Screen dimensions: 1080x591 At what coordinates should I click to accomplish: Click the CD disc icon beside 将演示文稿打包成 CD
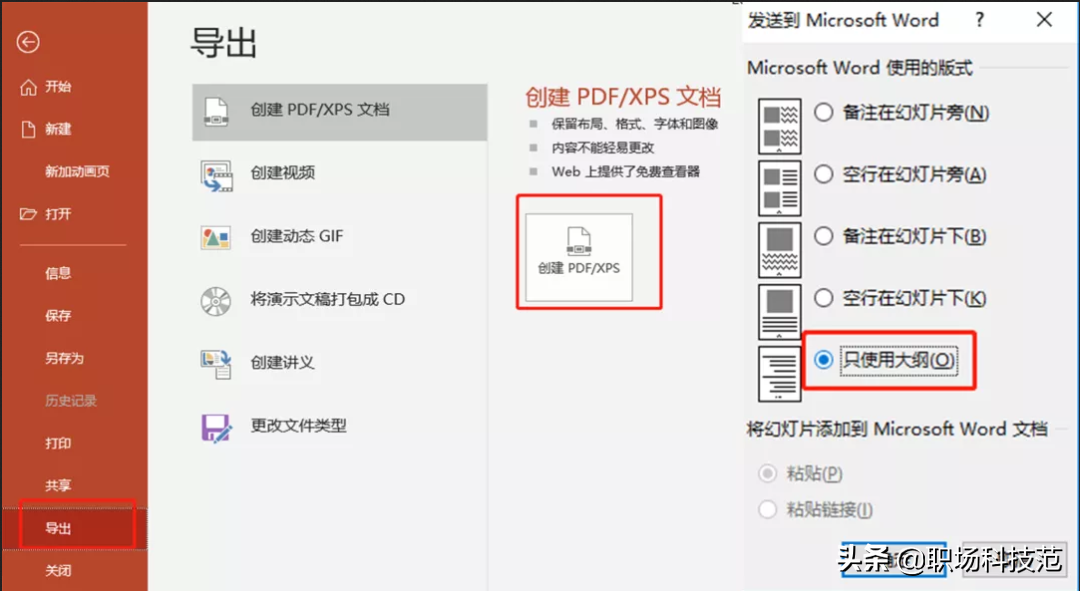click(x=216, y=301)
